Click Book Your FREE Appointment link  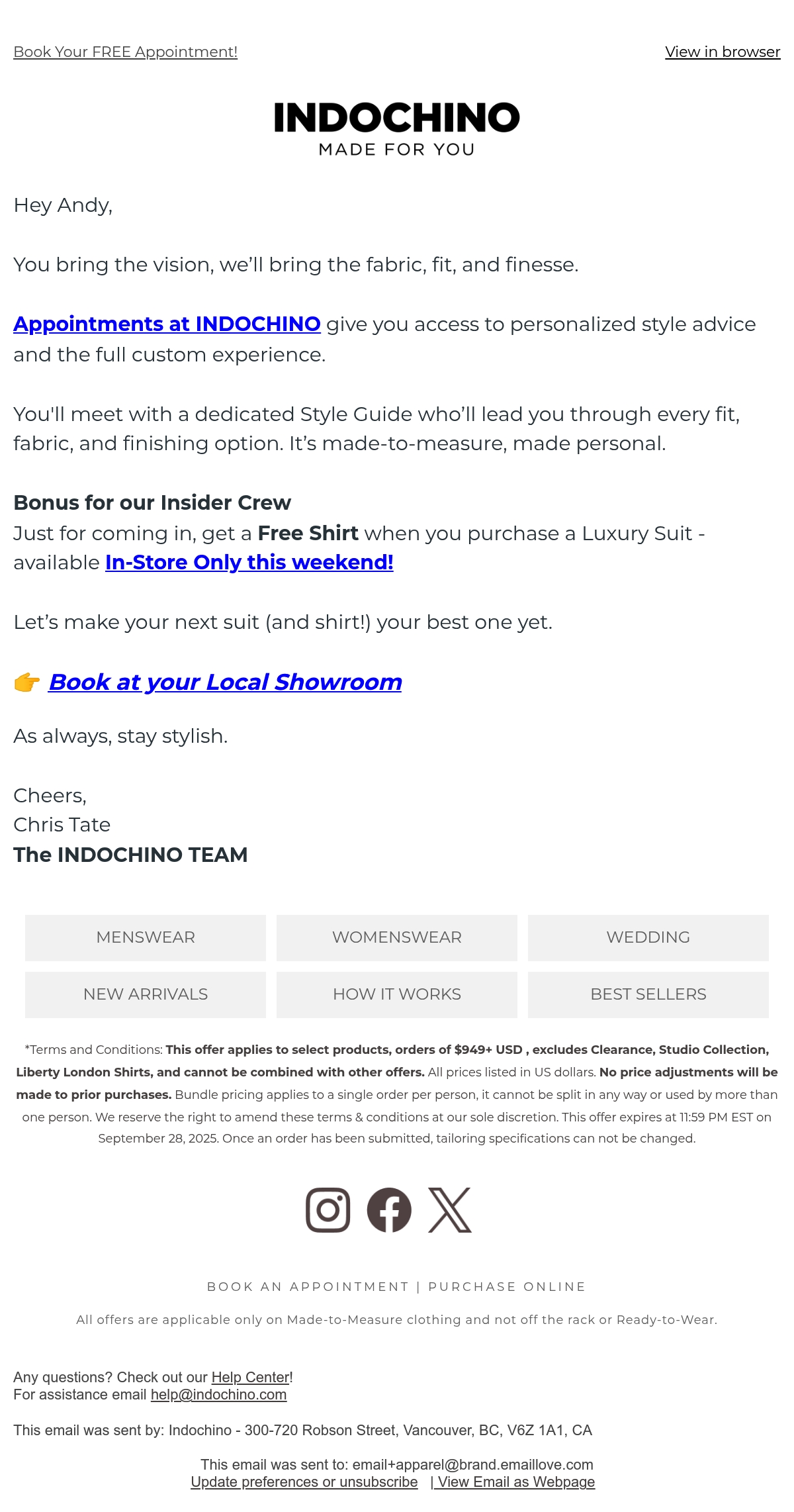point(125,52)
